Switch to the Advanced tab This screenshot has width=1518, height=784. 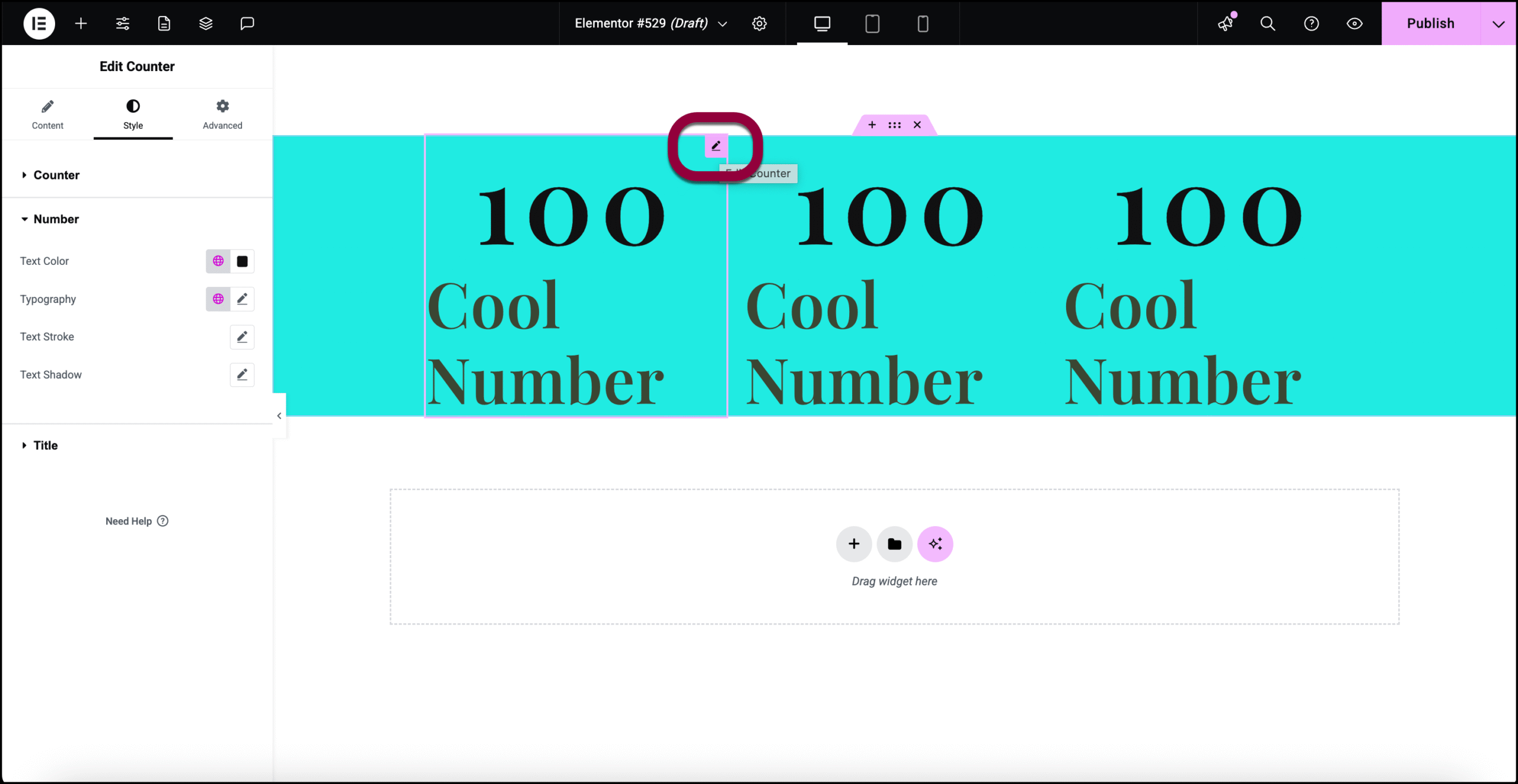(x=222, y=114)
